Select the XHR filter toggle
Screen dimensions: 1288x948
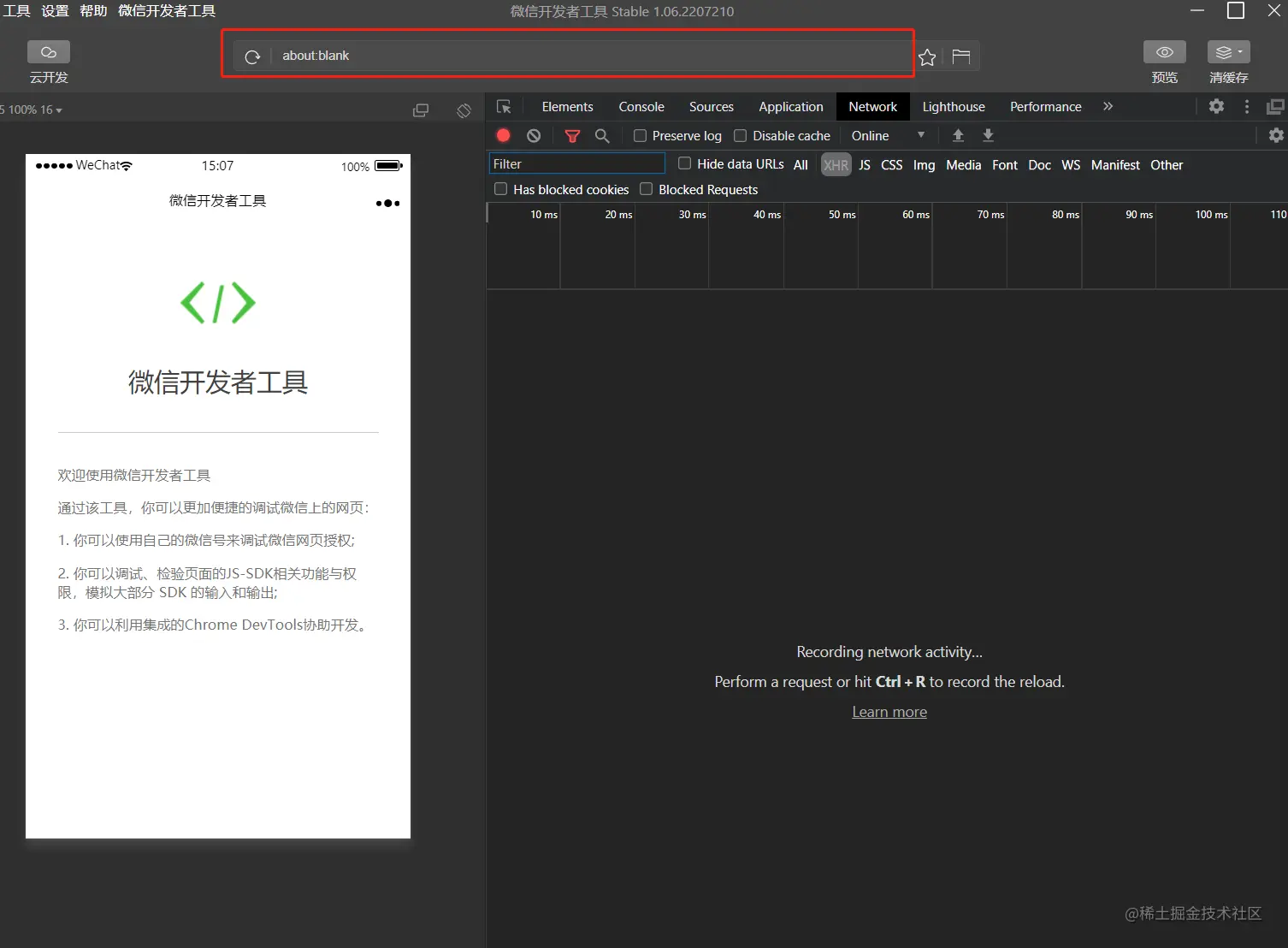(836, 164)
